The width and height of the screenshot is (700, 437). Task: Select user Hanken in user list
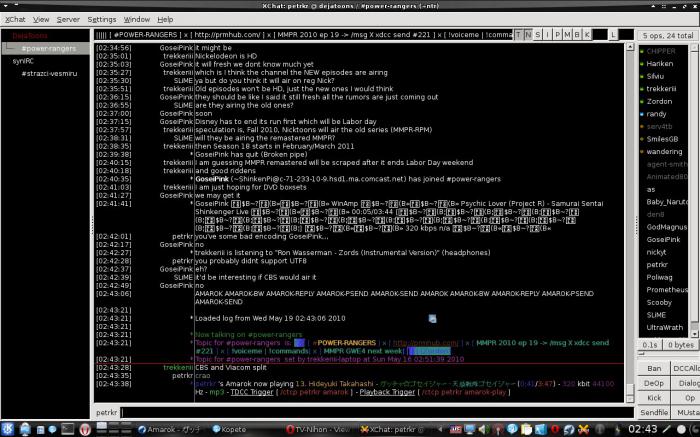click(x=660, y=64)
